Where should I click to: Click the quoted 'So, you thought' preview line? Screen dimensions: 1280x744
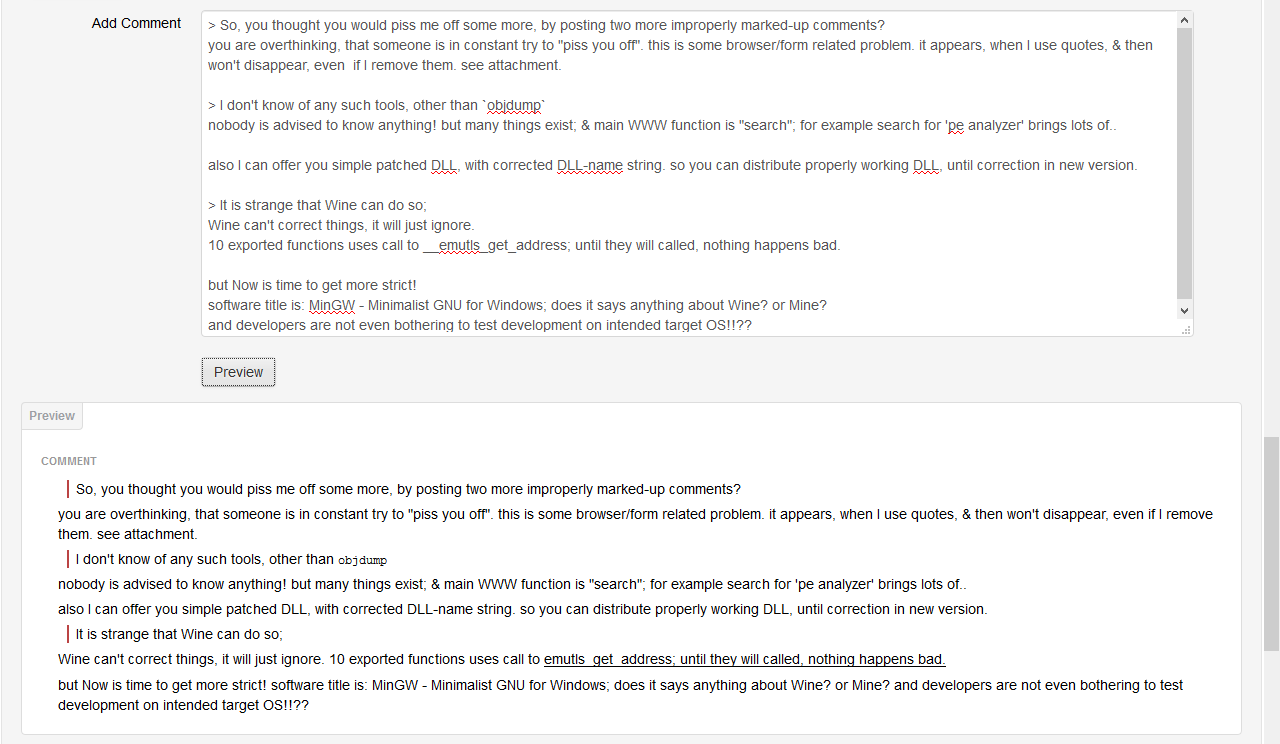point(408,489)
